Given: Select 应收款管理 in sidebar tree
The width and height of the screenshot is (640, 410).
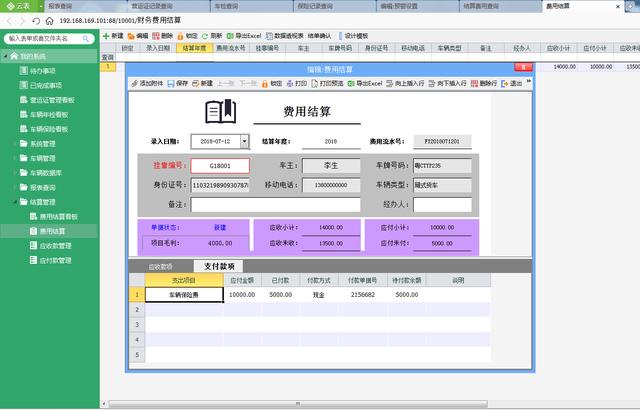Looking at the screenshot, I should (54, 245).
